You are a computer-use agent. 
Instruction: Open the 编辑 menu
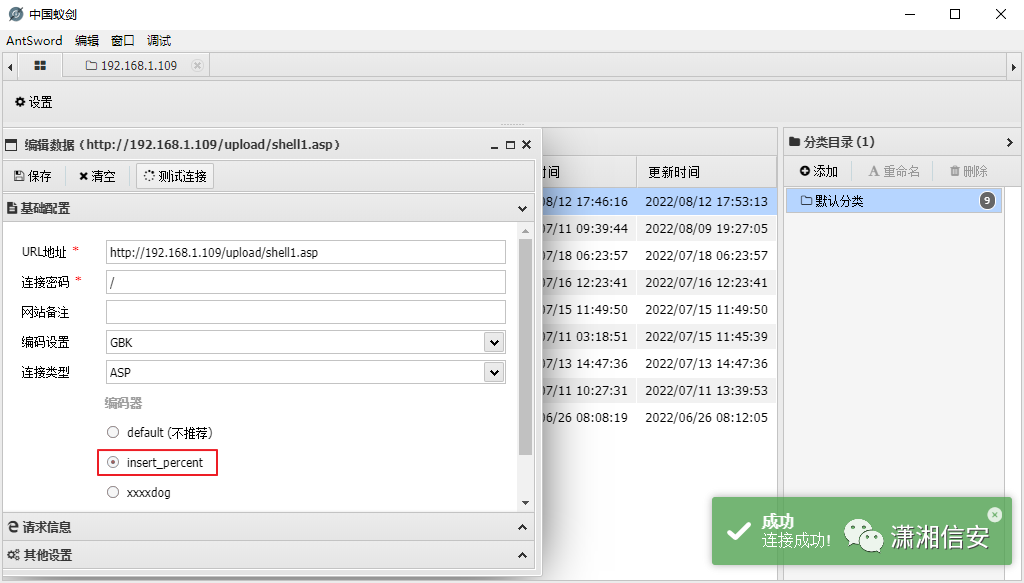87,40
